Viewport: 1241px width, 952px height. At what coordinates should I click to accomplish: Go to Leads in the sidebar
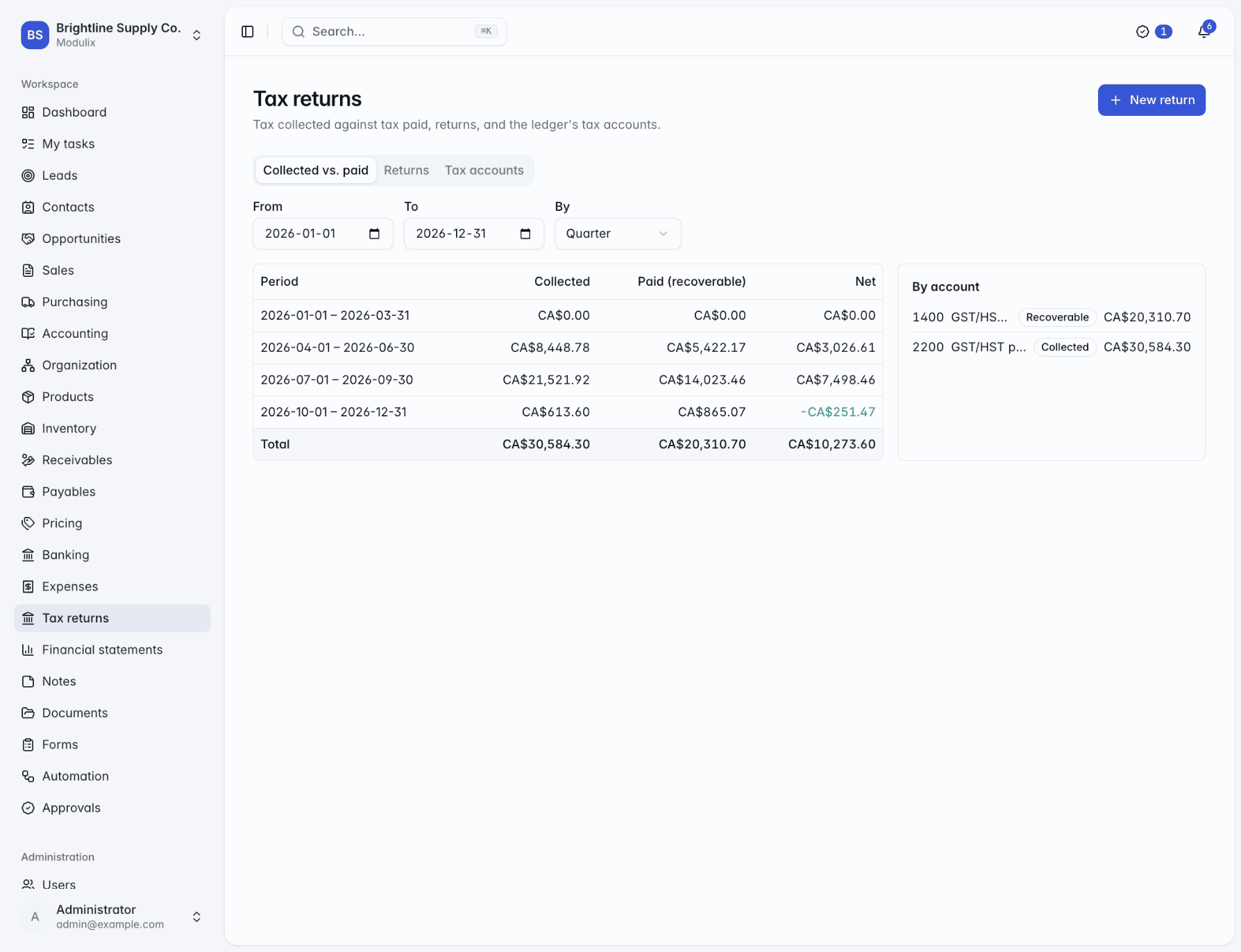[x=112, y=176]
